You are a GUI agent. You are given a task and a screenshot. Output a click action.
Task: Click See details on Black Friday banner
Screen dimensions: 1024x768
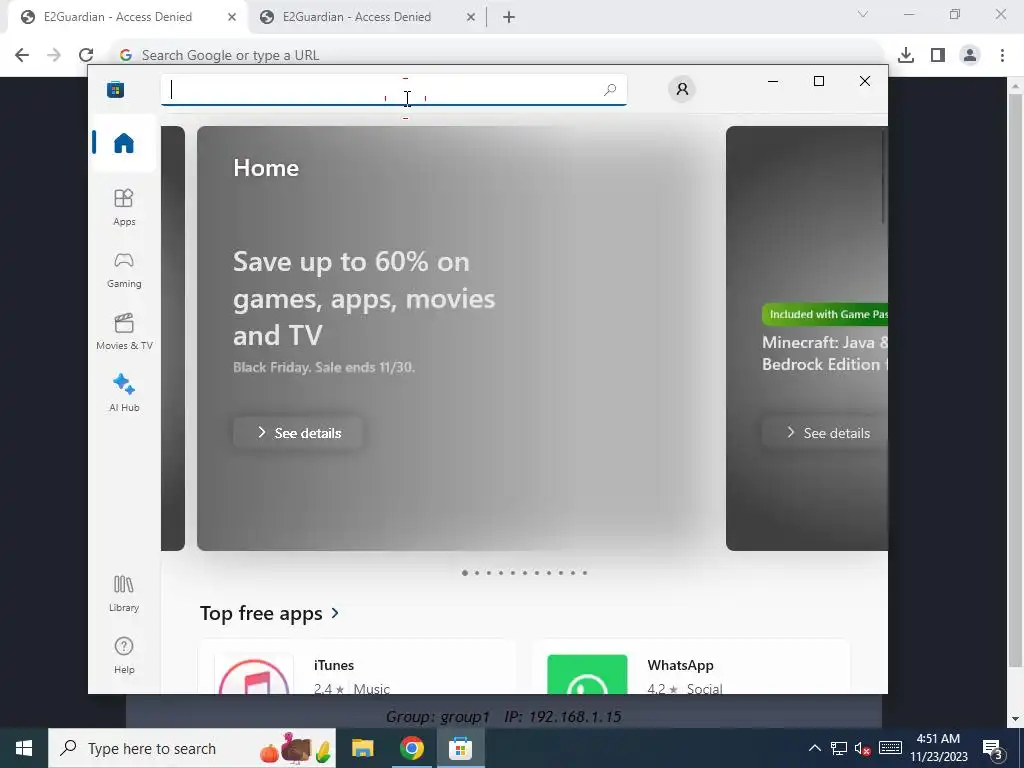(298, 432)
